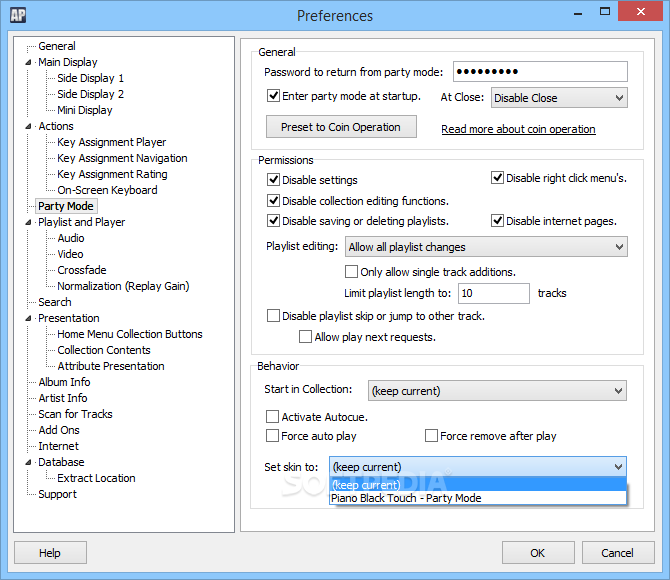The height and width of the screenshot is (580, 670).
Task: Uncheck Disable settings checkbox
Action: click(273, 180)
